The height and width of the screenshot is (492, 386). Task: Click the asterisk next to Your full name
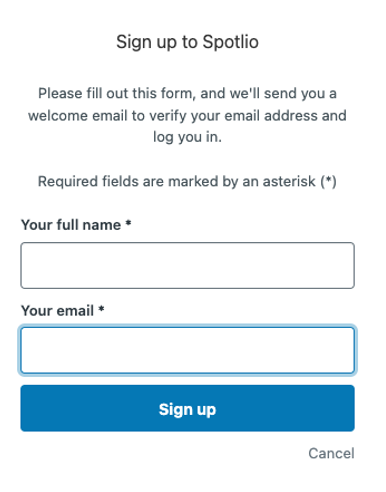click(128, 223)
